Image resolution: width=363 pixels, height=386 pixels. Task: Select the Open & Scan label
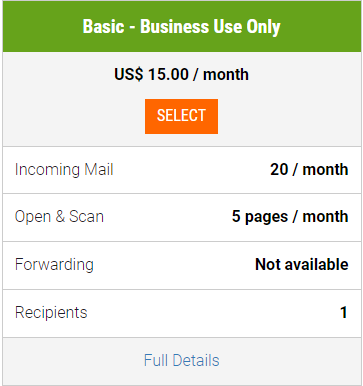coord(59,217)
